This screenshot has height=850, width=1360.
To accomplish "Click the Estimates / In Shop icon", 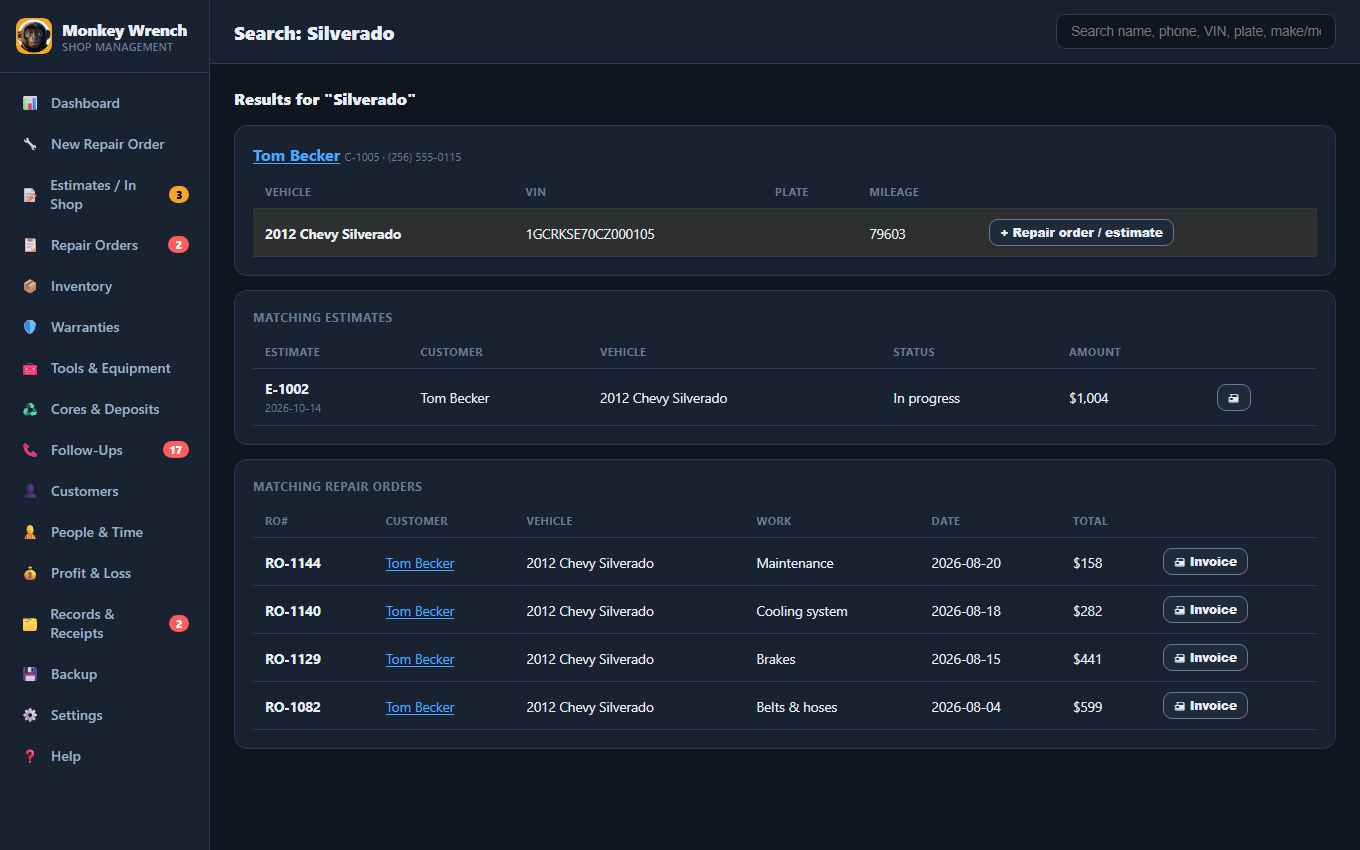I will [x=30, y=195].
